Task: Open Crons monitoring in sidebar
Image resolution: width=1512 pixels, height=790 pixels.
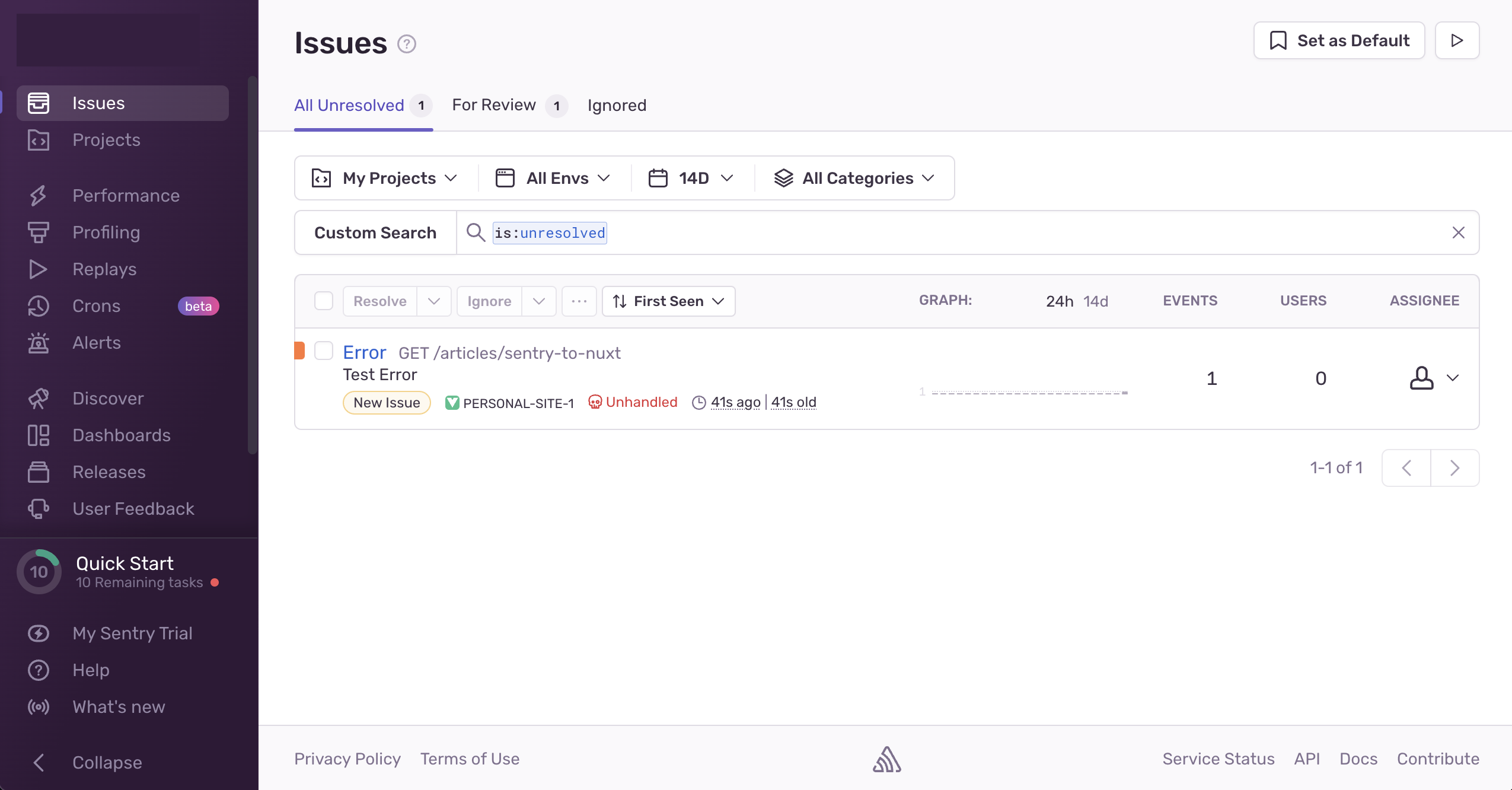Action: point(96,306)
